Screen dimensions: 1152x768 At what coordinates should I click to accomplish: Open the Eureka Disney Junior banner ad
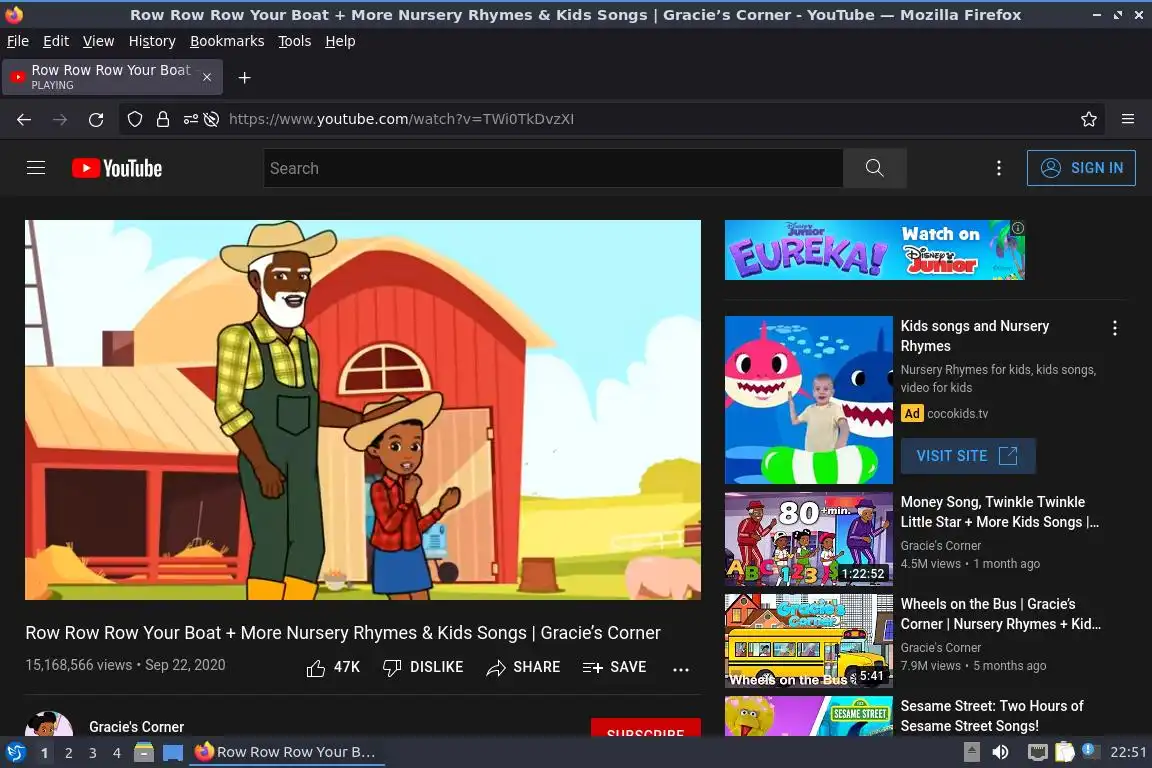point(874,250)
